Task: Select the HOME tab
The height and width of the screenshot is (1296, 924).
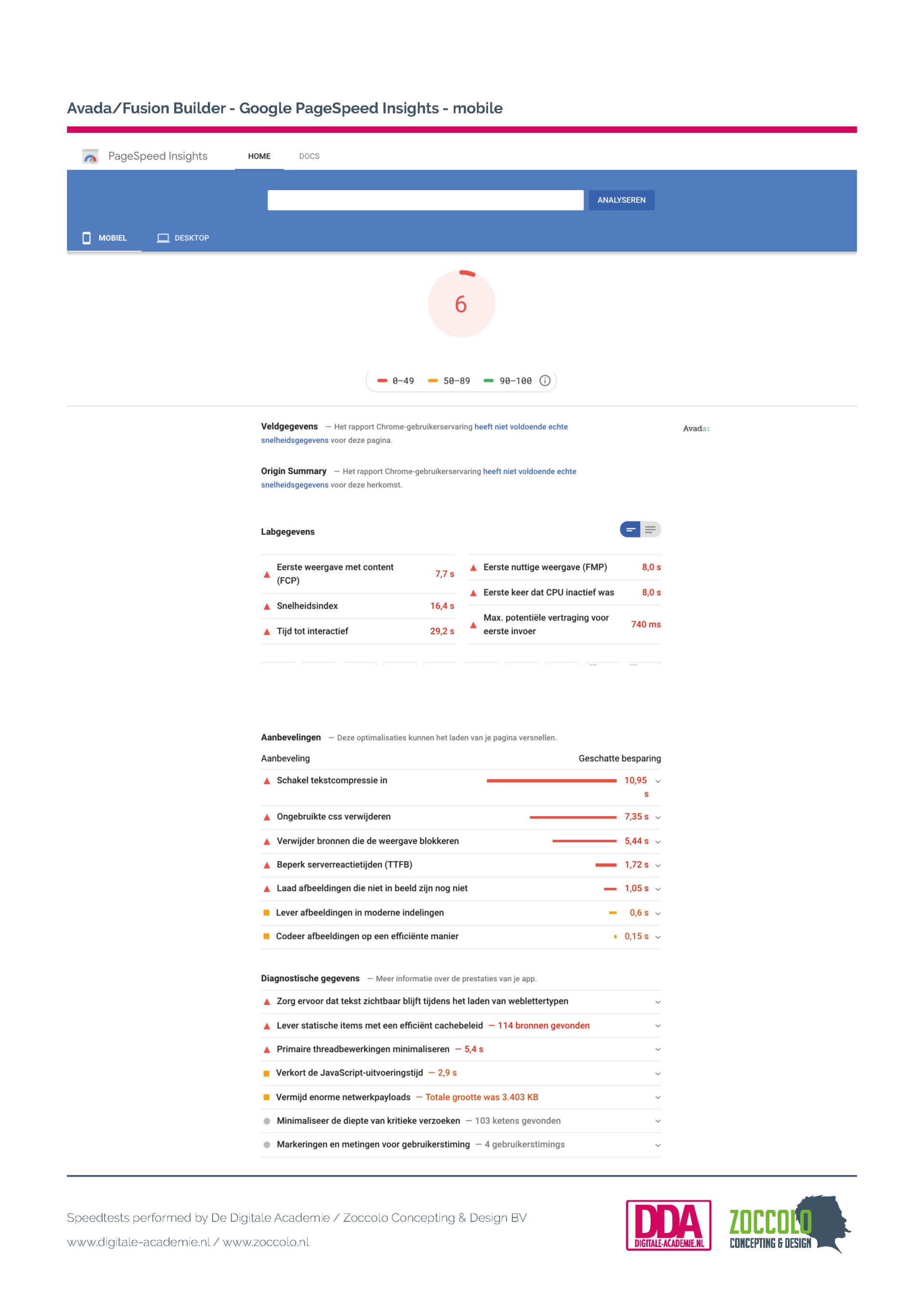Action: 259,156
